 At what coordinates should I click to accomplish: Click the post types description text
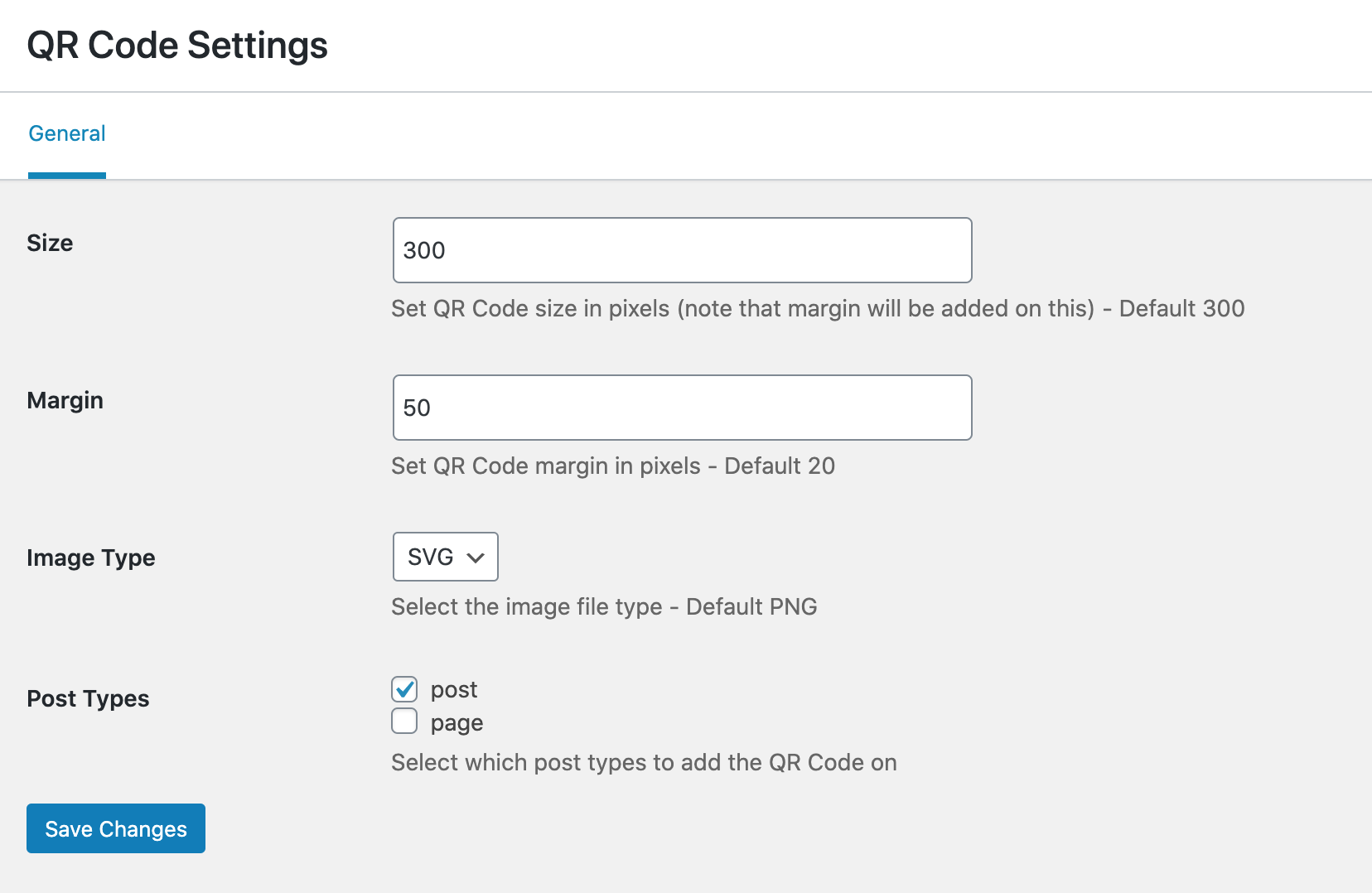coord(644,763)
